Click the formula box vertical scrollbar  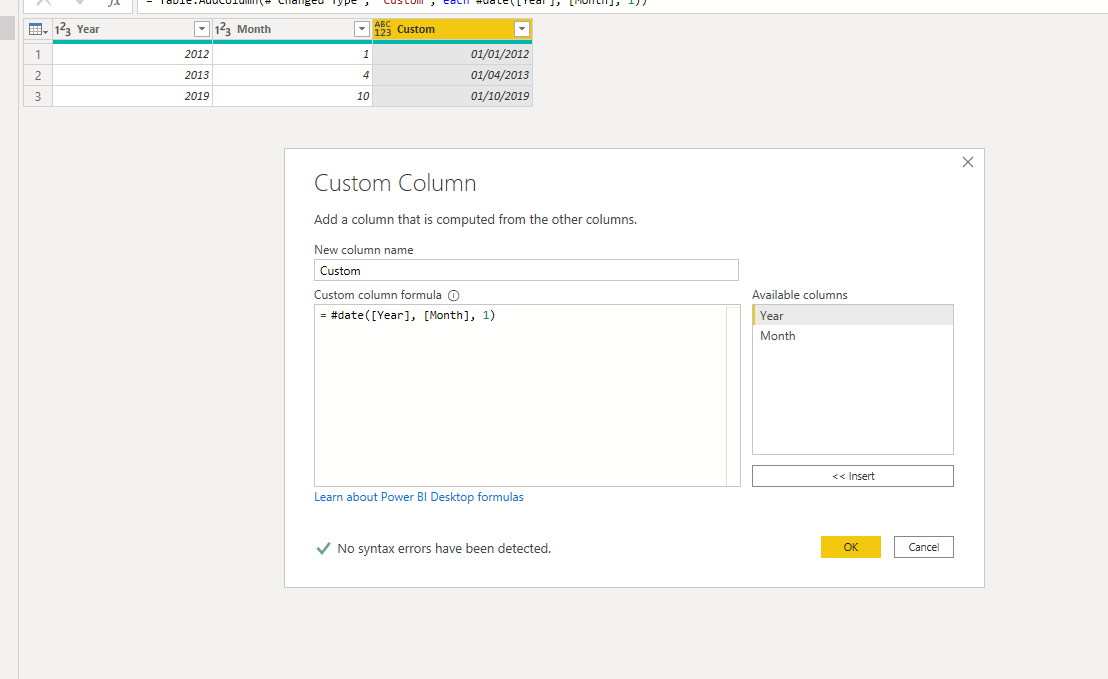point(733,396)
